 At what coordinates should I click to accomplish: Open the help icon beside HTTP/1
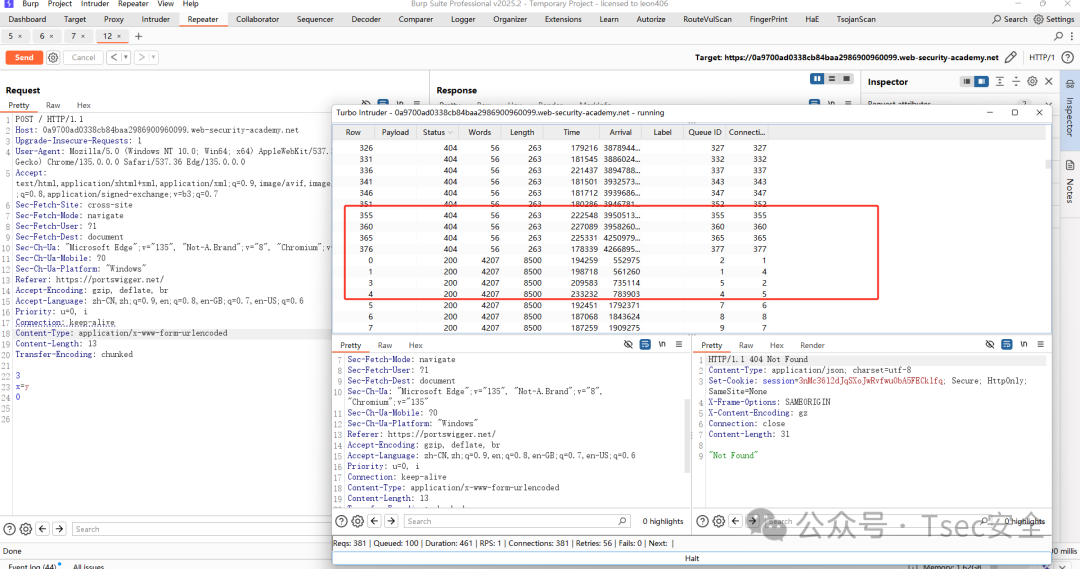coord(1068,57)
